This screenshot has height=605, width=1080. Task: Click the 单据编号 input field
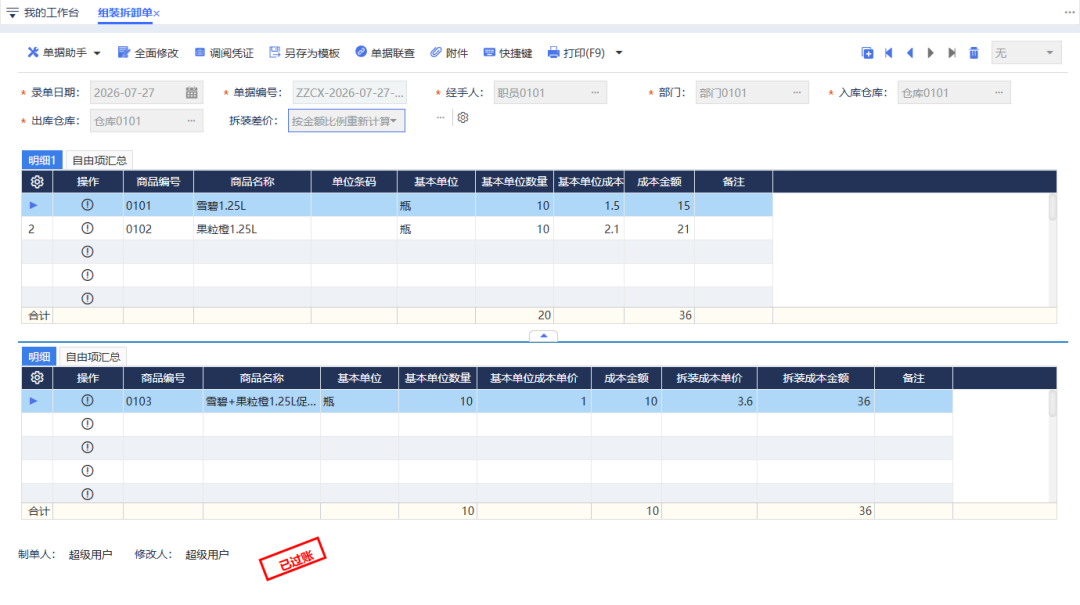349,93
